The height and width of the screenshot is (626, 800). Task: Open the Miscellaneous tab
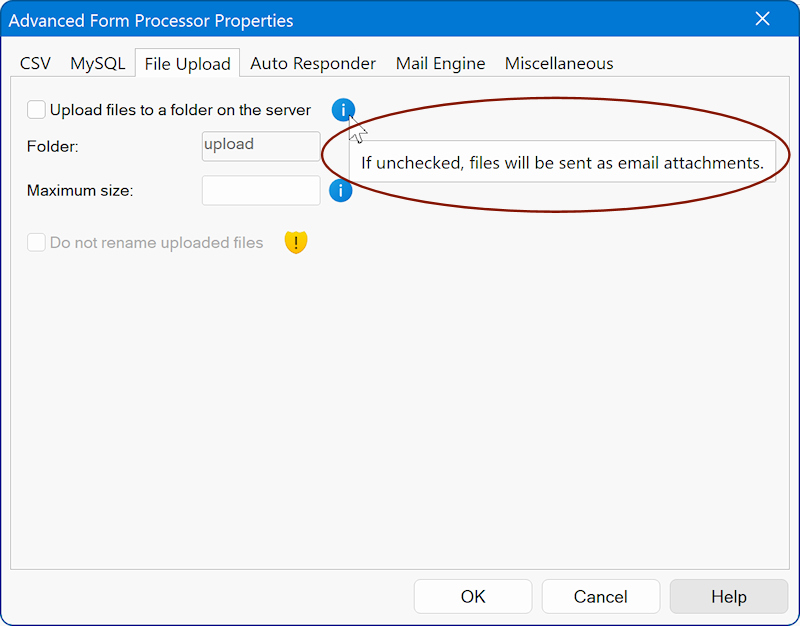point(559,63)
